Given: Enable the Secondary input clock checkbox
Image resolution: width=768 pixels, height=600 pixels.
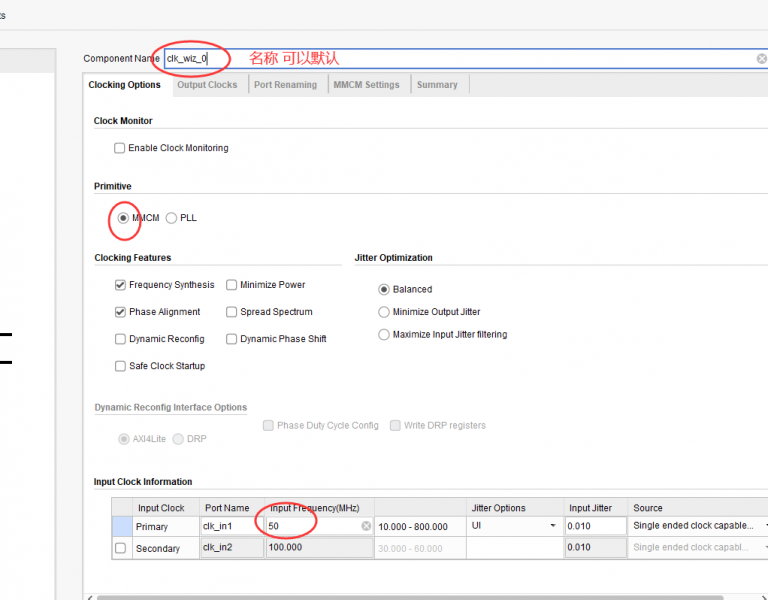Looking at the screenshot, I should pyautogui.click(x=121, y=548).
